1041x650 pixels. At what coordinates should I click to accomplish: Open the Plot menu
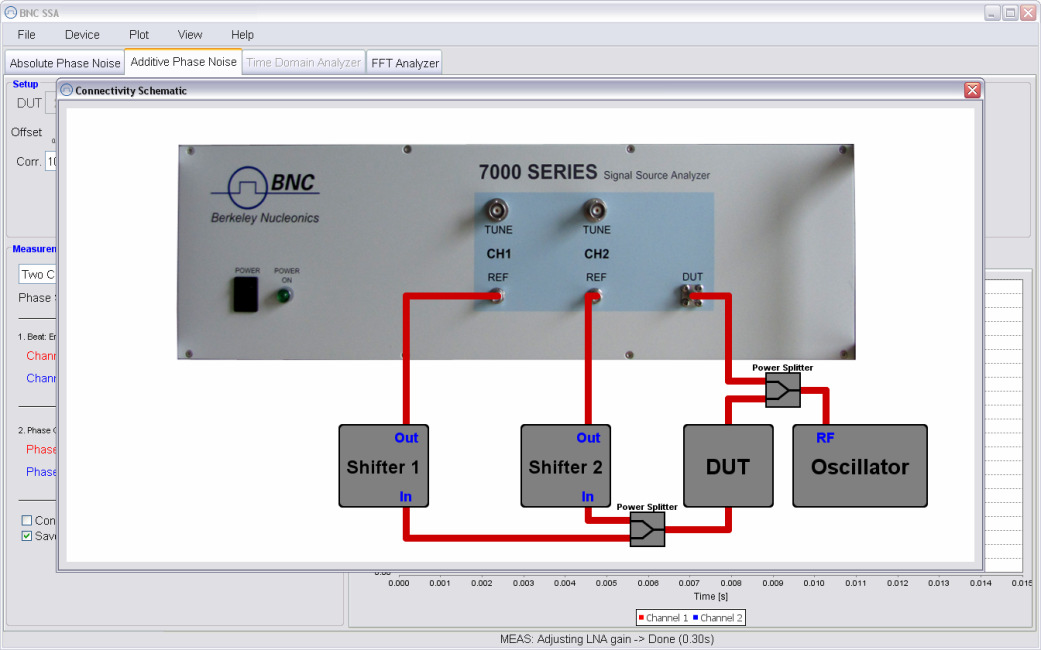pos(139,35)
